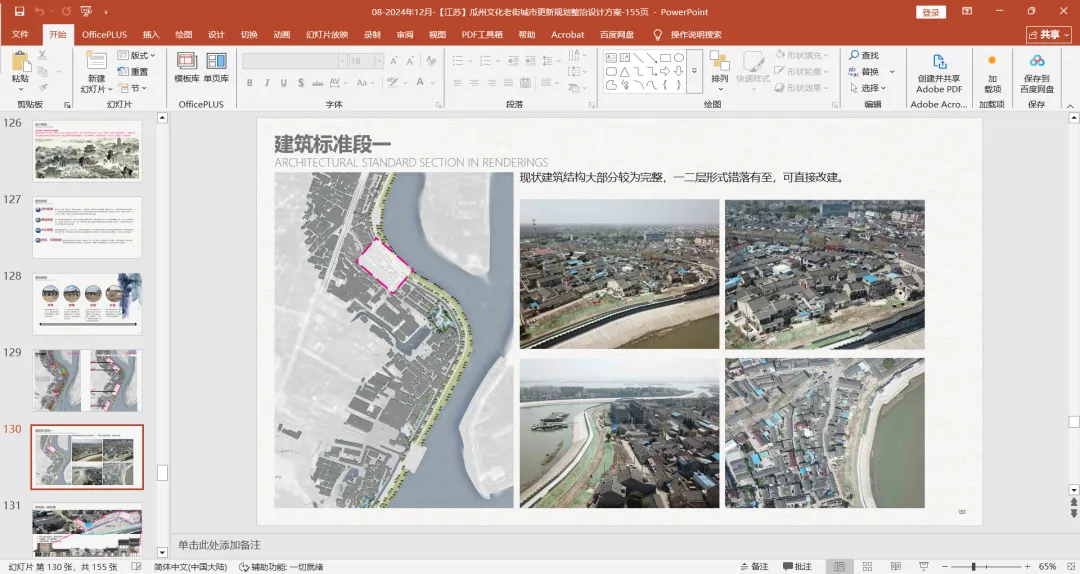
Task: Expand the 版式 layout dropdown
Action: point(137,55)
